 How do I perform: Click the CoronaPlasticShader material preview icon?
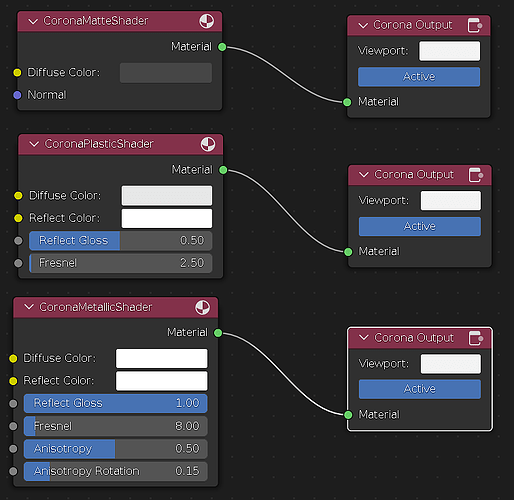tap(208, 144)
